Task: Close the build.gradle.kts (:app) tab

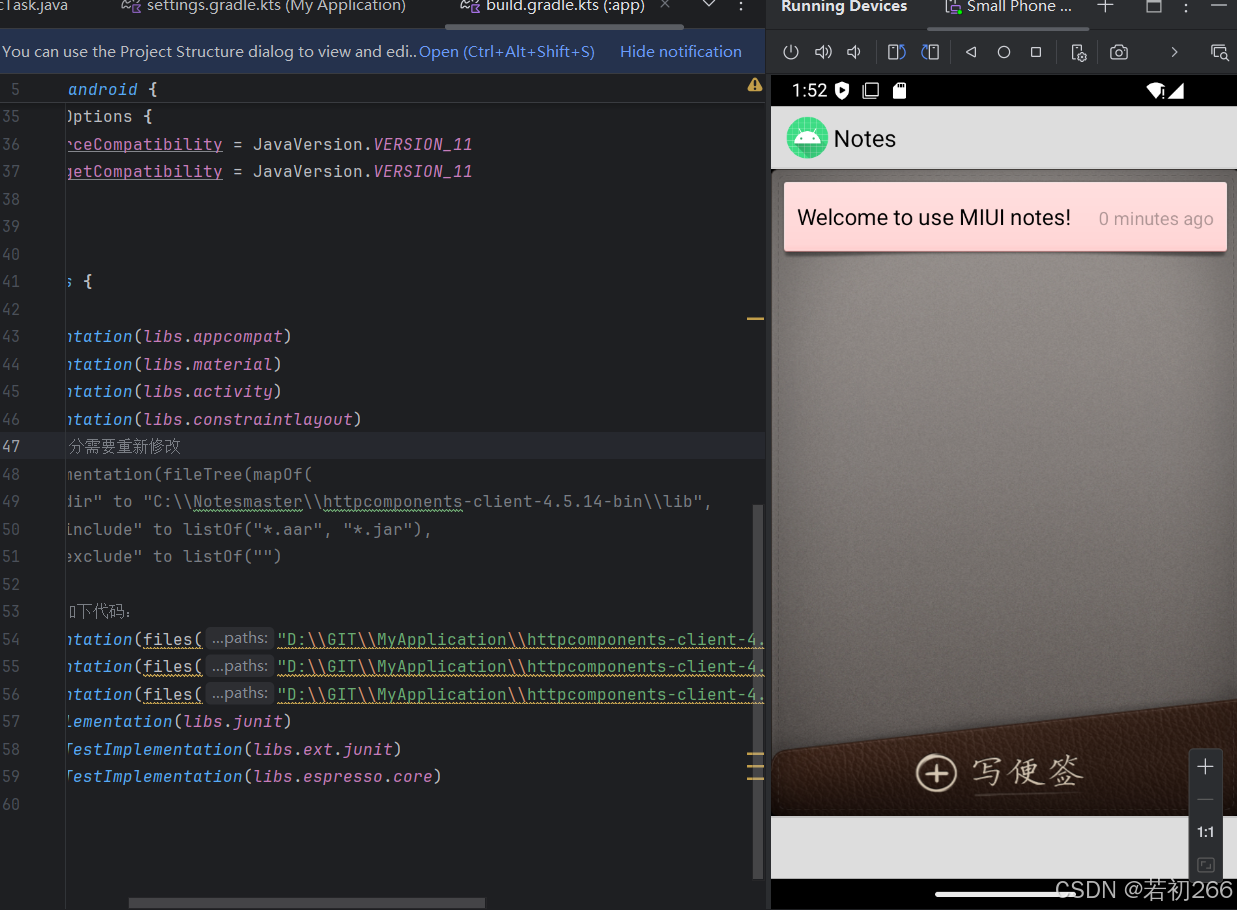Action: click(x=665, y=6)
